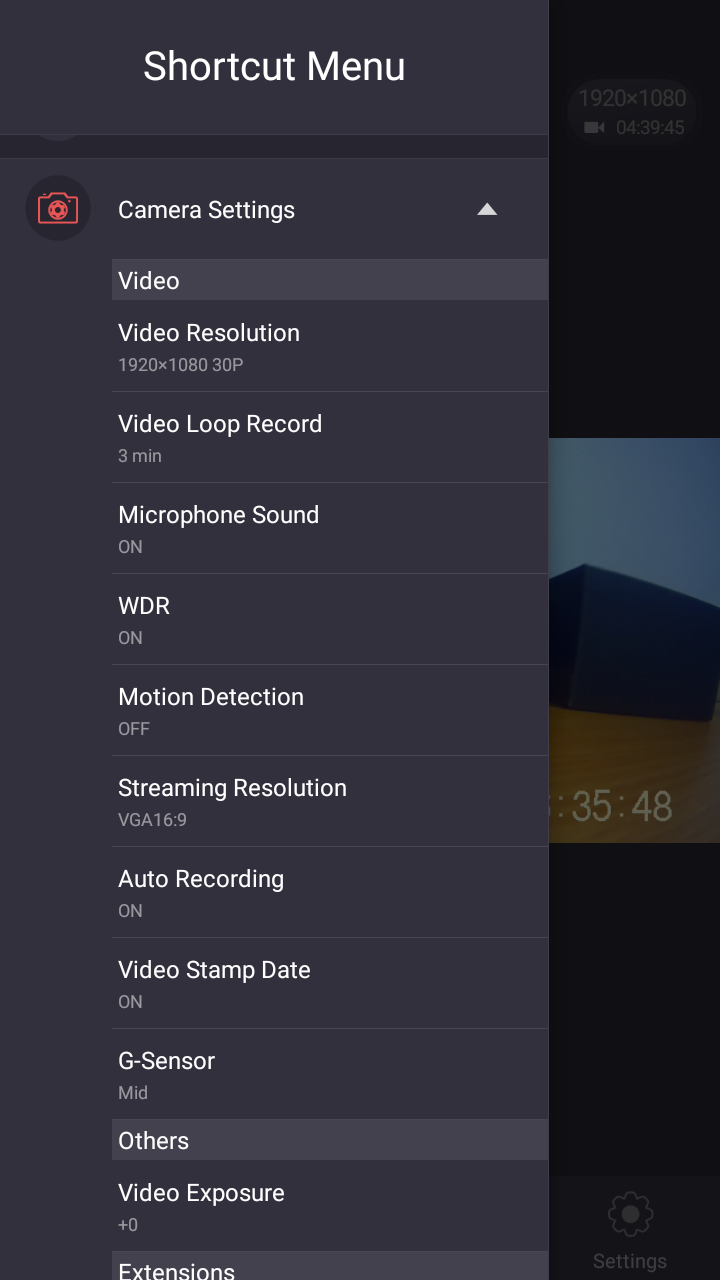Image resolution: width=720 pixels, height=1280 pixels.
Task: Enable Motion Detection
Action: tap(330, 710)
